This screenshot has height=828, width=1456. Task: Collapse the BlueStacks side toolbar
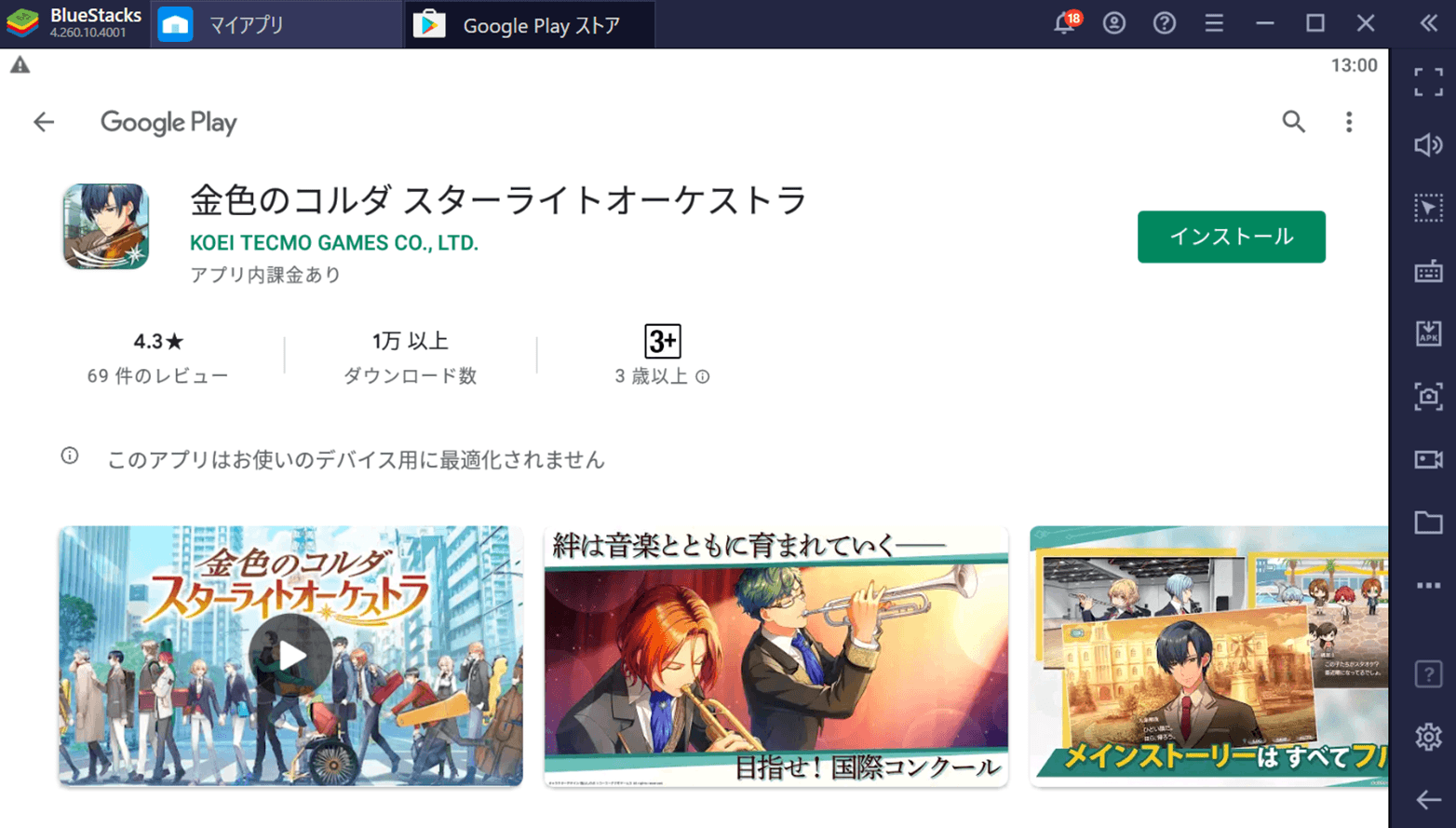(1429, 23)
